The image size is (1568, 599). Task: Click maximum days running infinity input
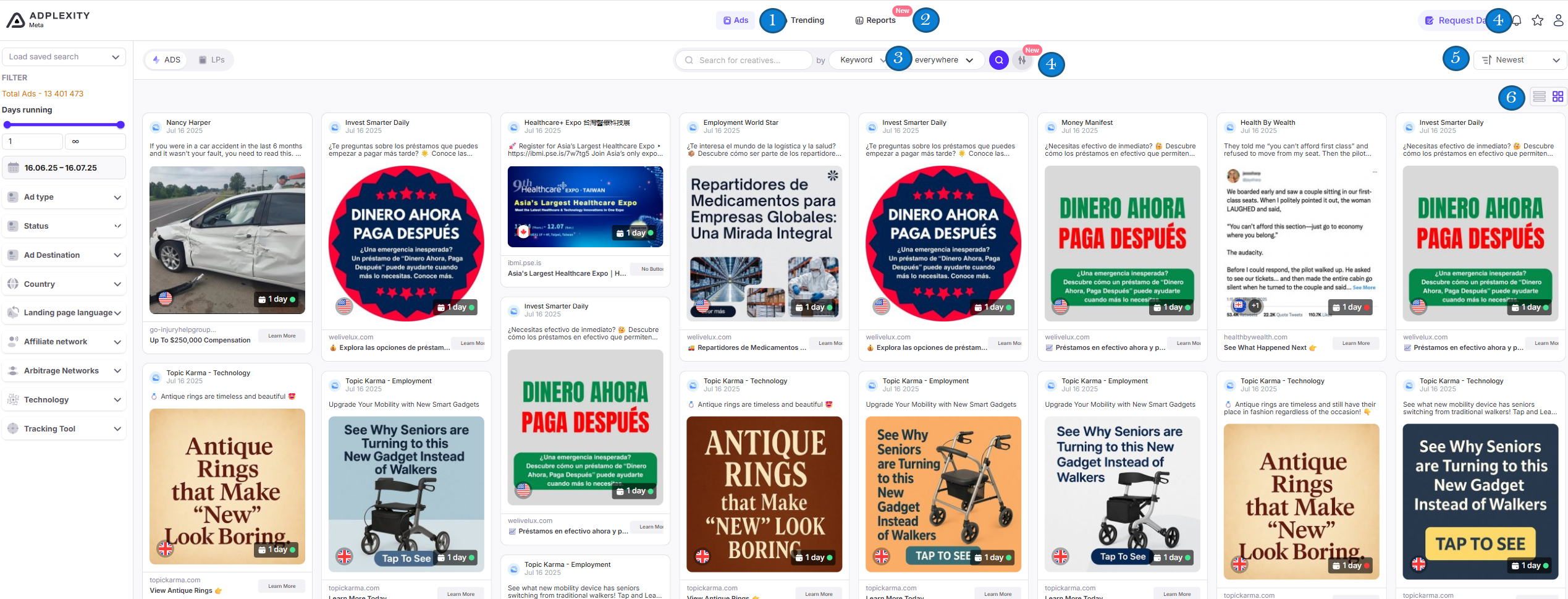coord(95,142)
